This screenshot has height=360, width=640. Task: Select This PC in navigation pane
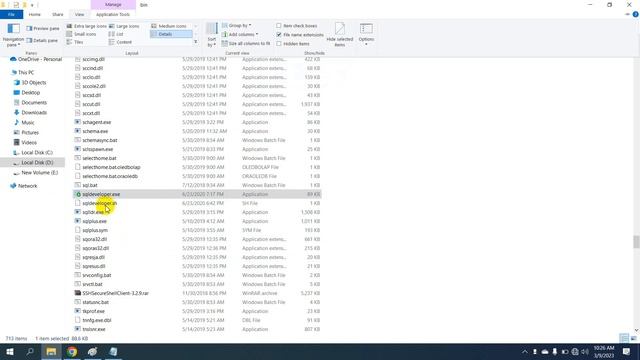pyautogui.click(x=22, y=72)
